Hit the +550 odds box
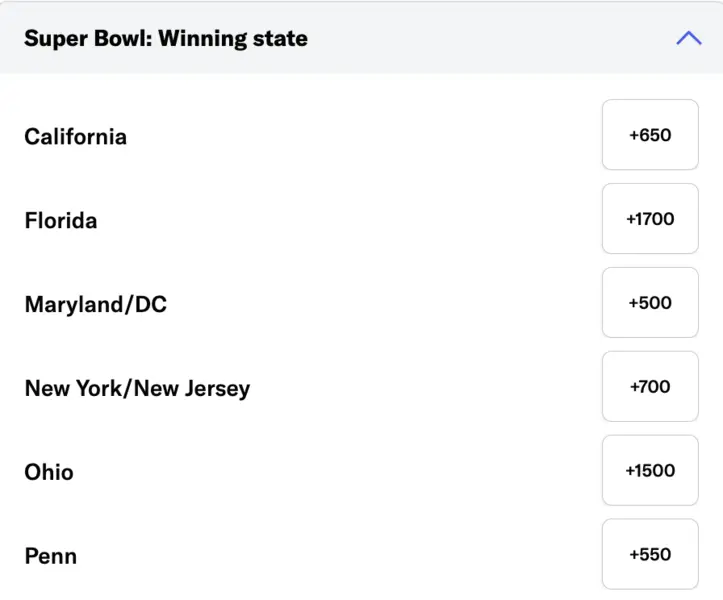The height and width of the screenshot is (600, 723). click(x=650, y=555)
